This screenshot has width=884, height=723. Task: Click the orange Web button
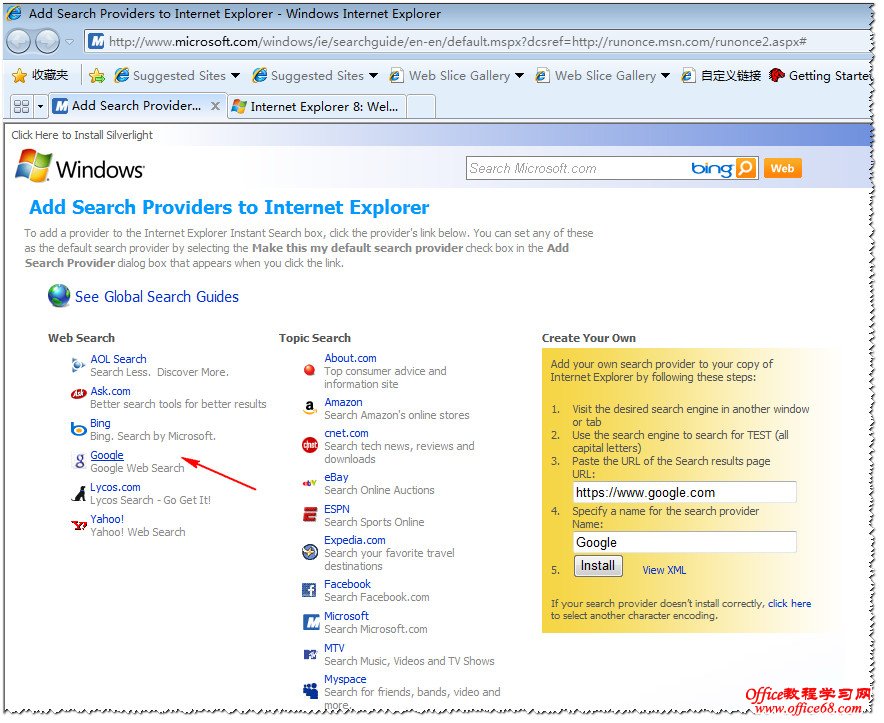coord(782,168)
